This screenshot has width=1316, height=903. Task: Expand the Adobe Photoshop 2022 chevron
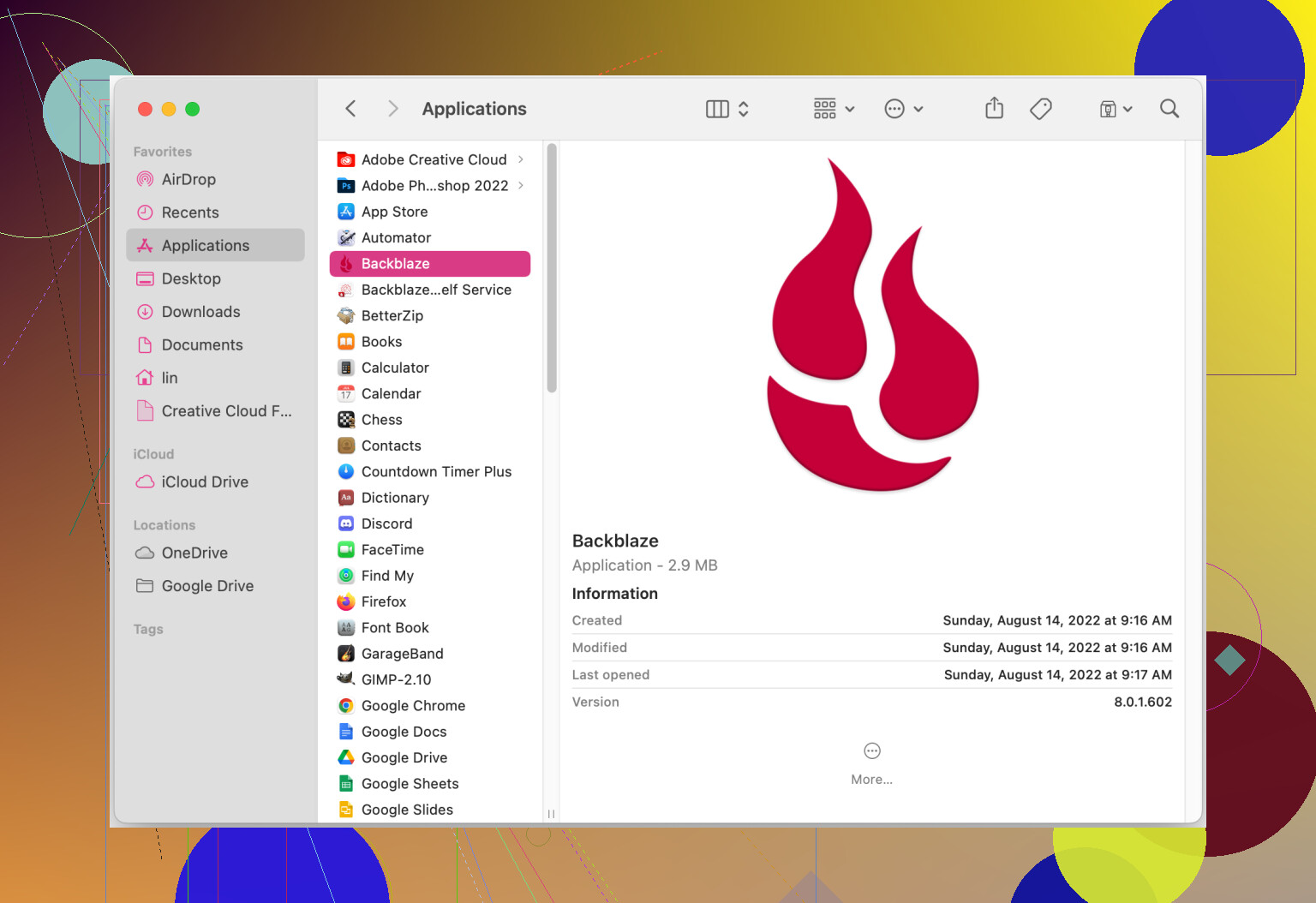(x=521, y=186)
